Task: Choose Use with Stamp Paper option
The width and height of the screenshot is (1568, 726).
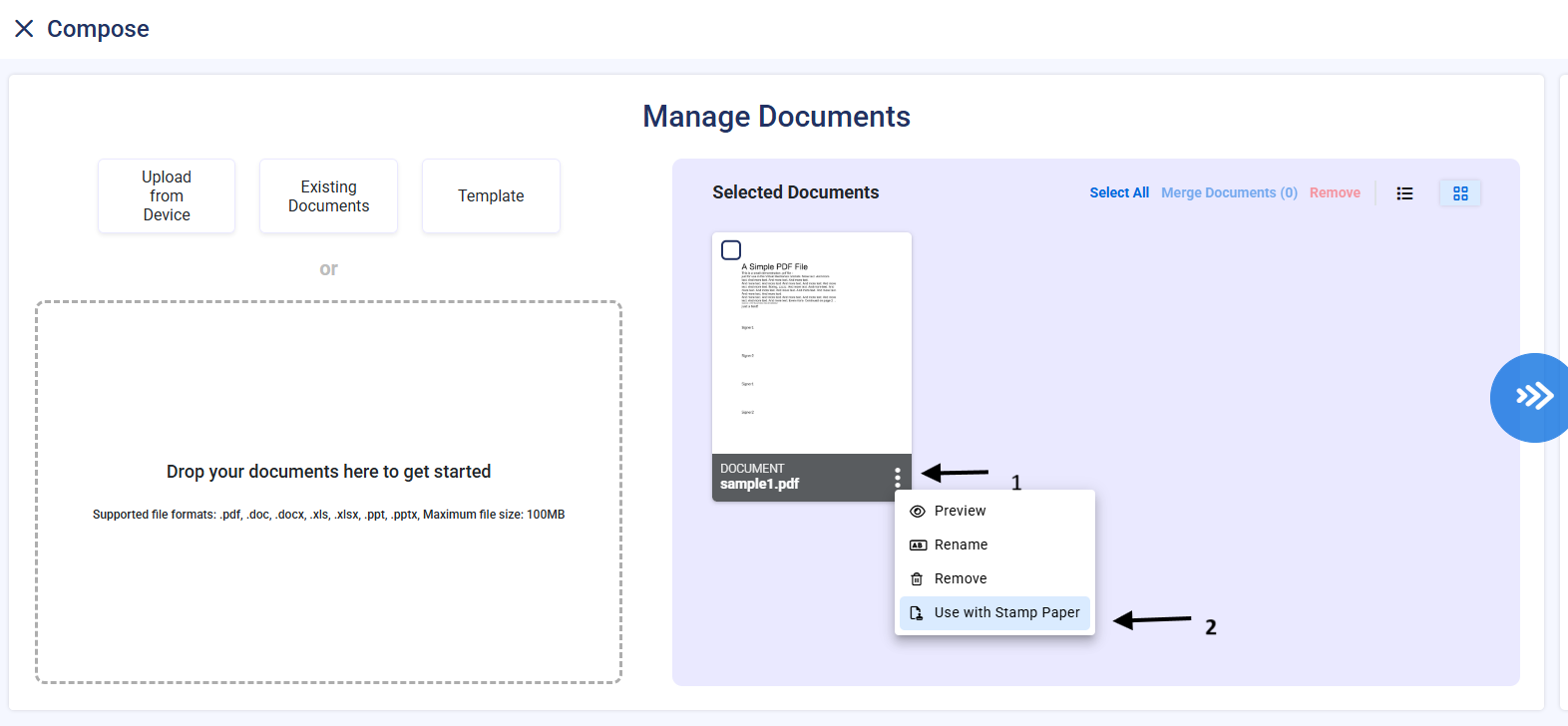Action: click(1006, 612)
